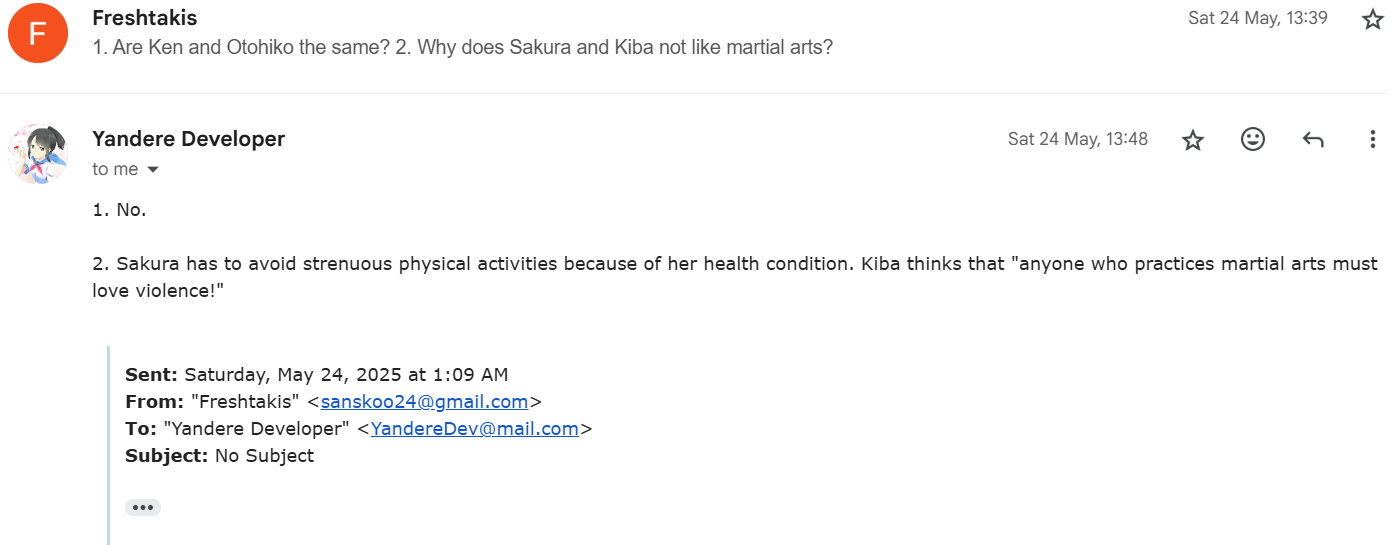Image resolution: width=1392 pixels, height=545 pixels.
Task: Open the sanskoo24@gmail.com email link
Action: (x=424, y=402)
